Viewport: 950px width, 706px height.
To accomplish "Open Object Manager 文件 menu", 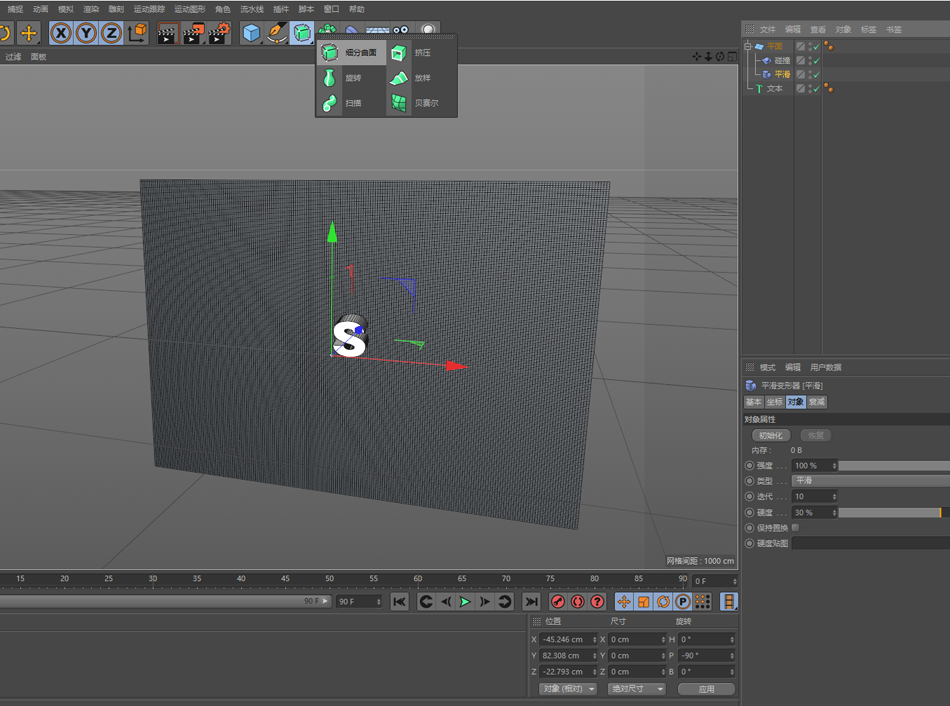I will tap(767, 29).
